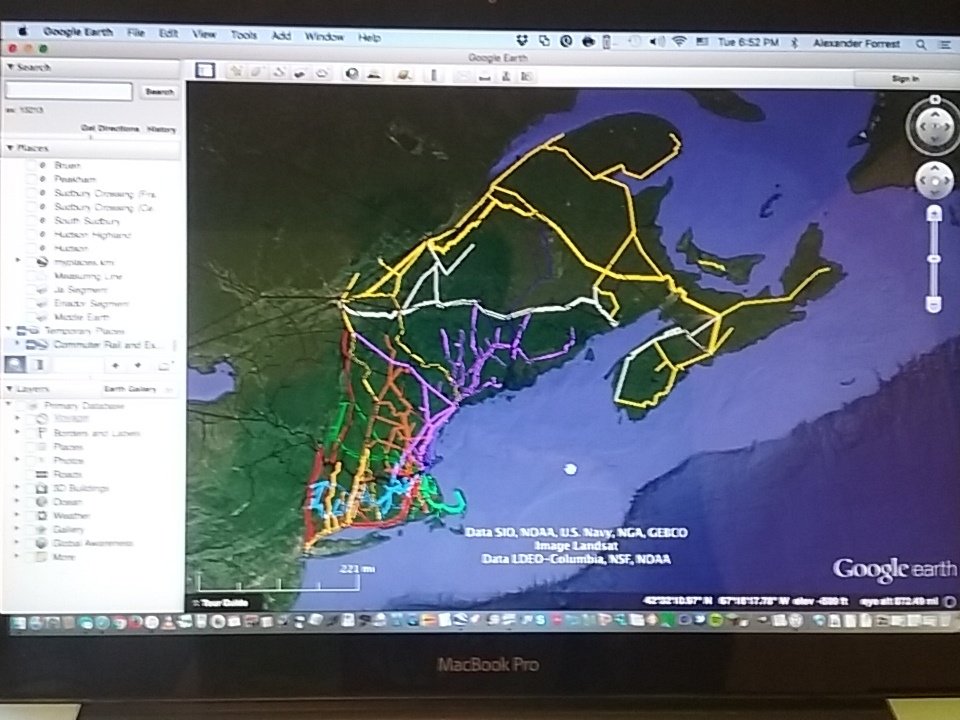Click View in Google Maps toolbar icon
The height and width of the screenshot is (720, 960).
(527, 77)
